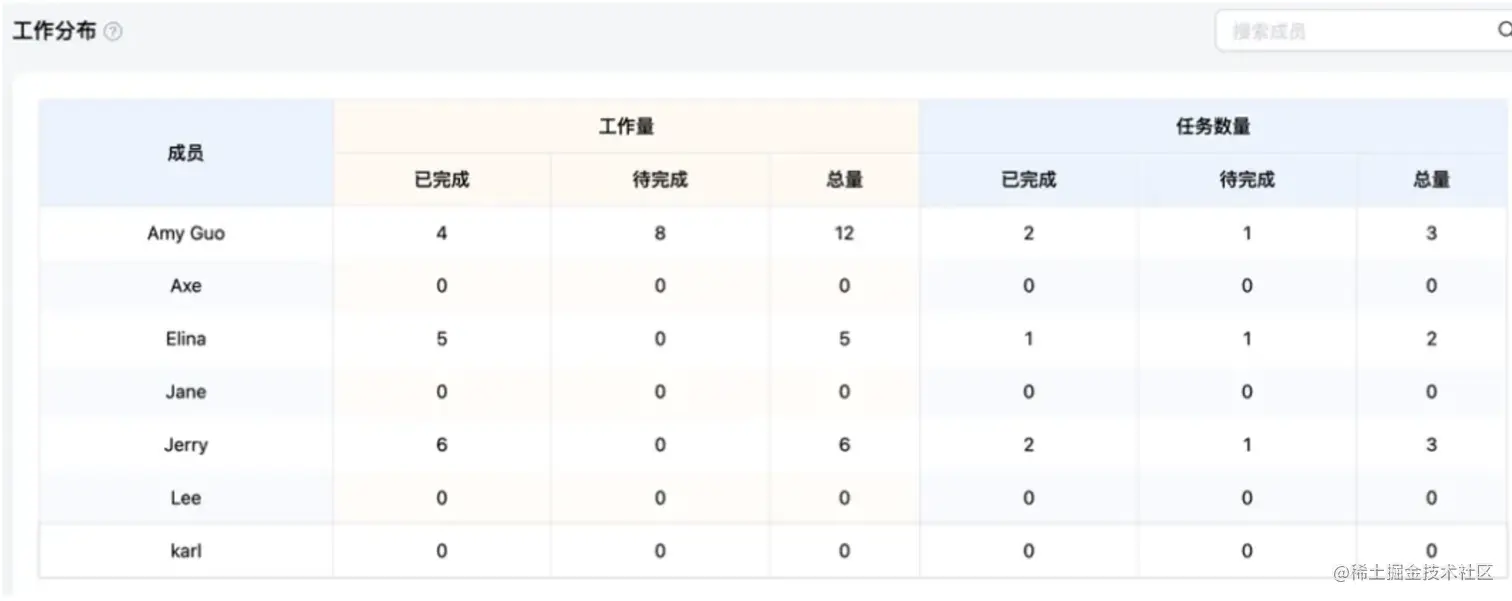Click Amy Guo's completed workload value 4
This screenshot has width=1512, height=601.
tap(440, 233)
